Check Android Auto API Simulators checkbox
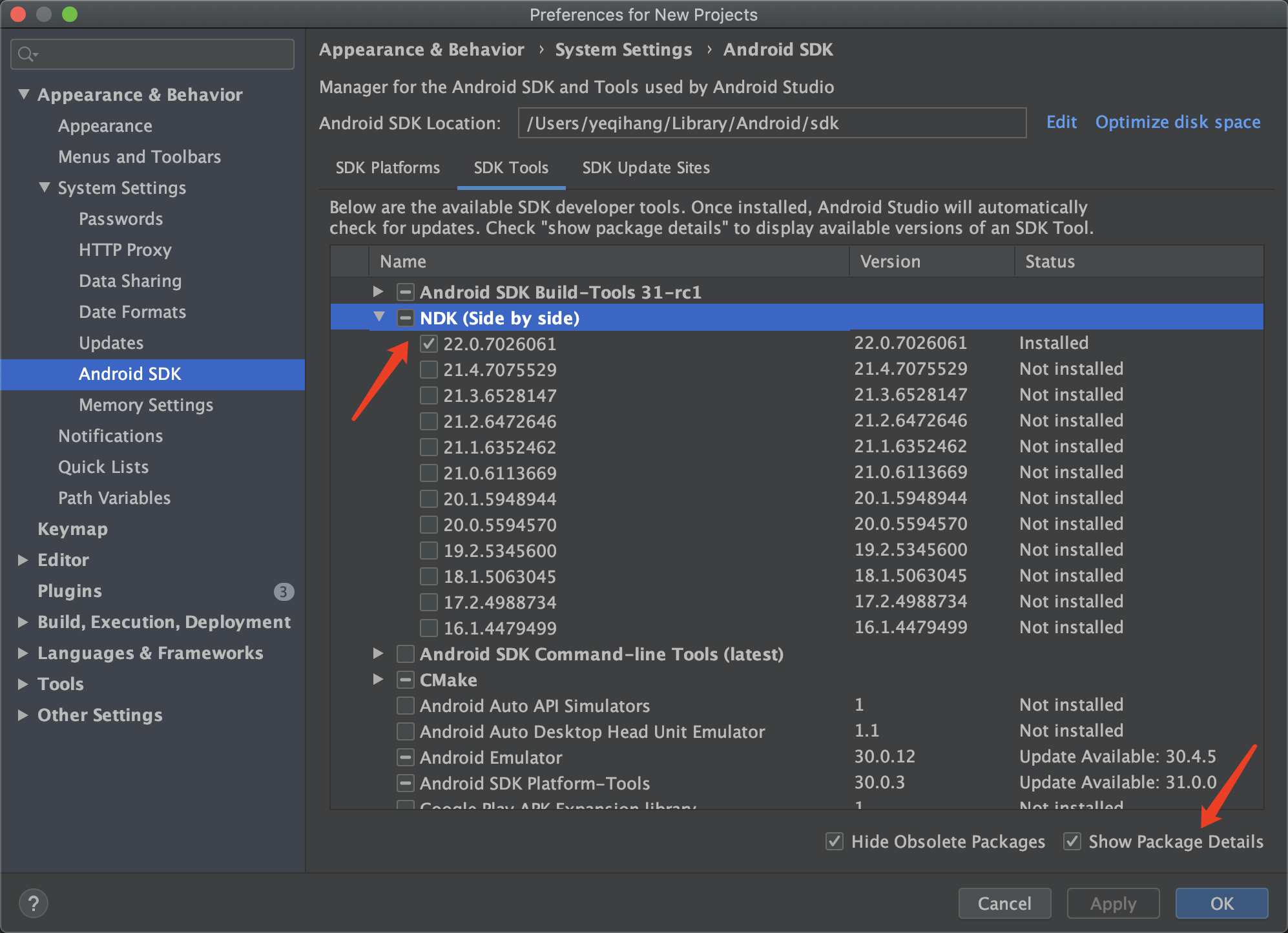 click(406, 706)
